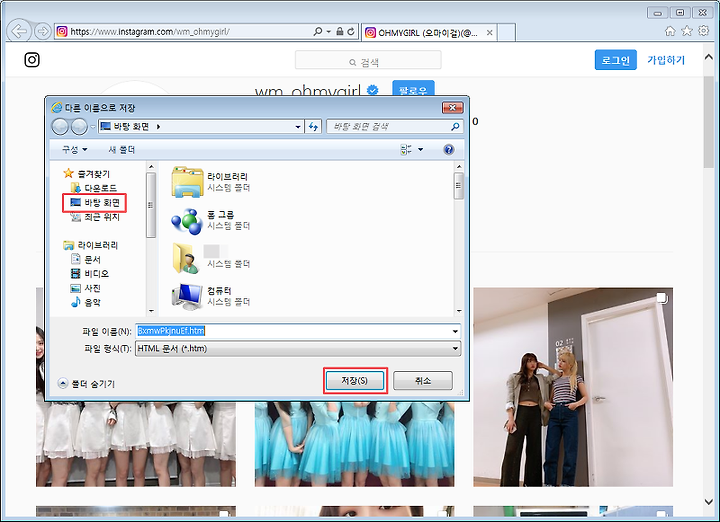Open the blue dresses group photo

[x=354, y=444]
